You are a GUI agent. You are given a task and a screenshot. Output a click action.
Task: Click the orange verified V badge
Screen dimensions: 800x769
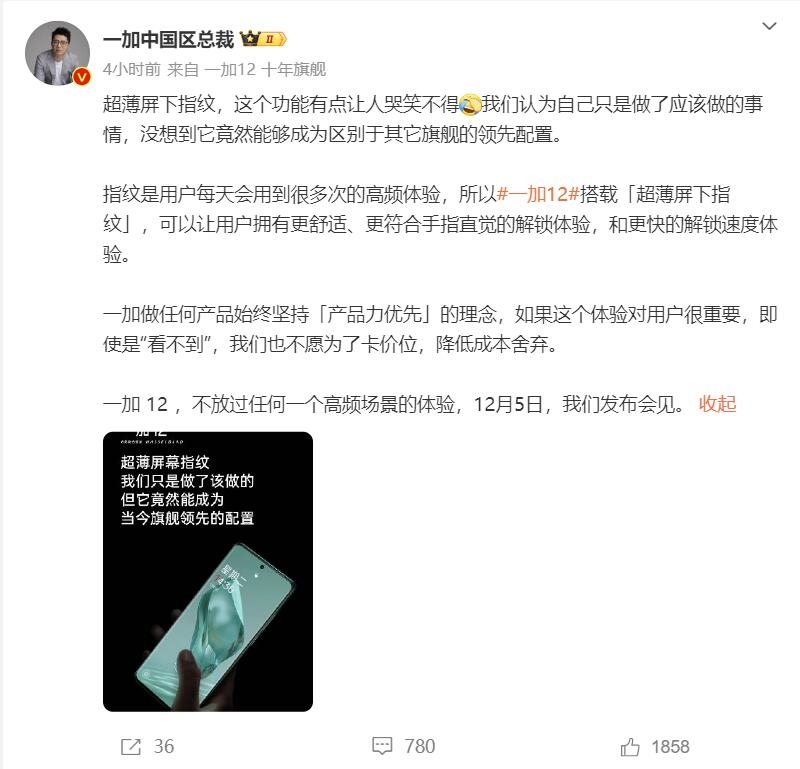click(x=82, y=77)
